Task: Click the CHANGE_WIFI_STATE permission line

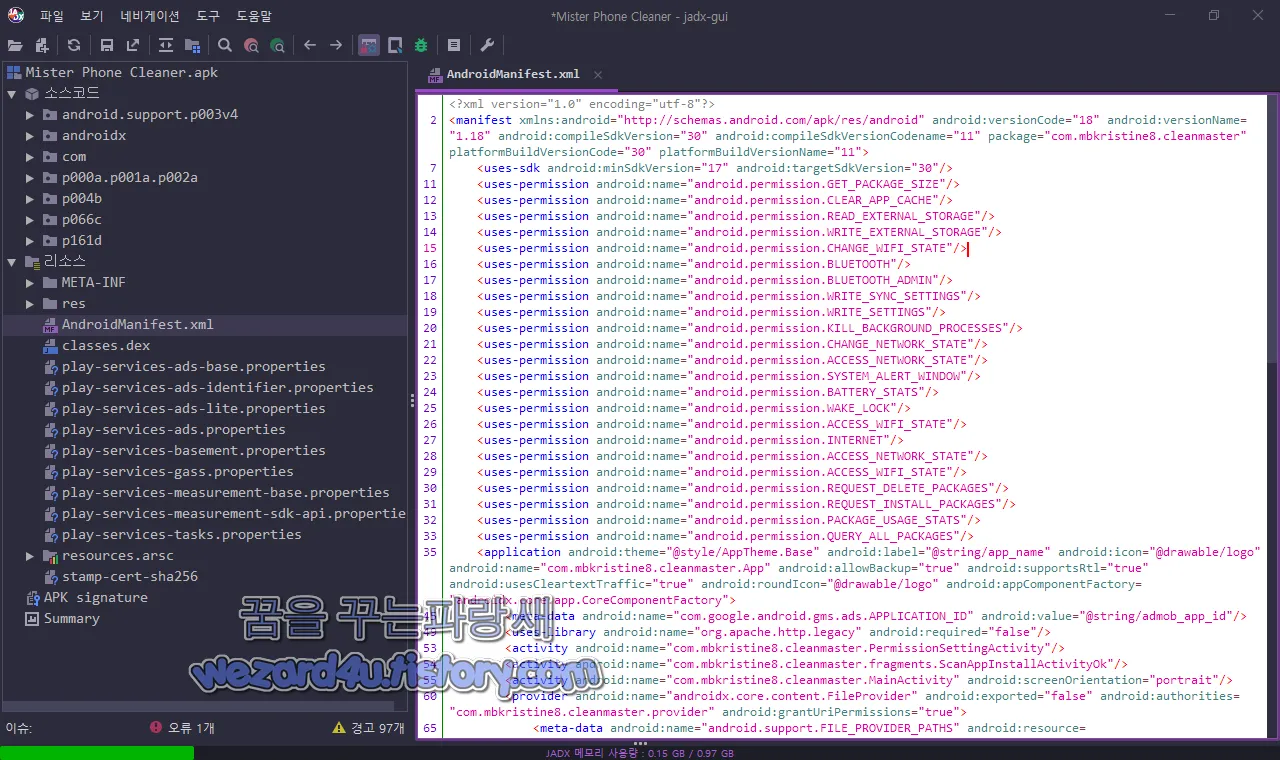Action: pos(723,248)
